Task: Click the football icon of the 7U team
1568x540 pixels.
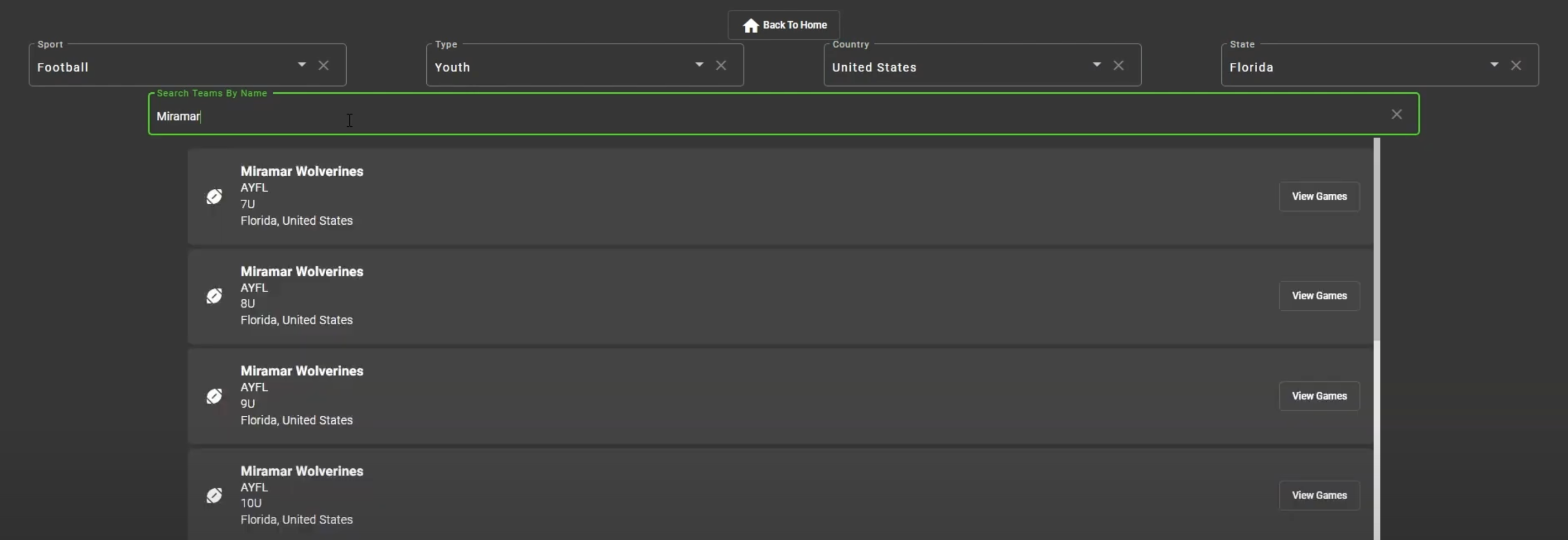Action: click(214, 197)
